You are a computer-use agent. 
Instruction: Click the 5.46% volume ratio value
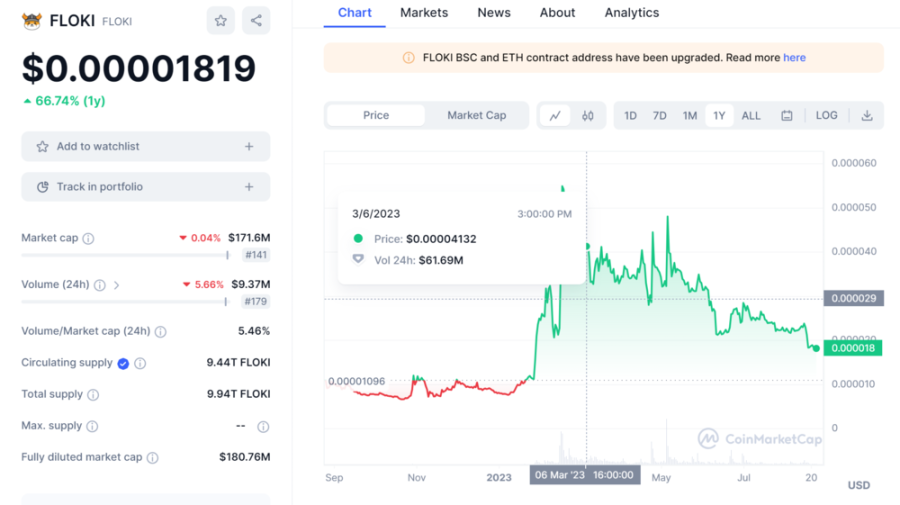[x=254, y=331]
